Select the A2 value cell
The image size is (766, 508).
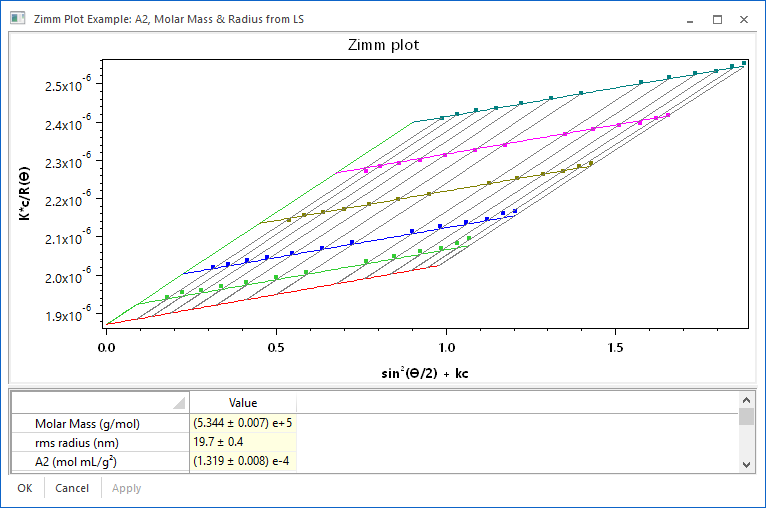point(242,461)
